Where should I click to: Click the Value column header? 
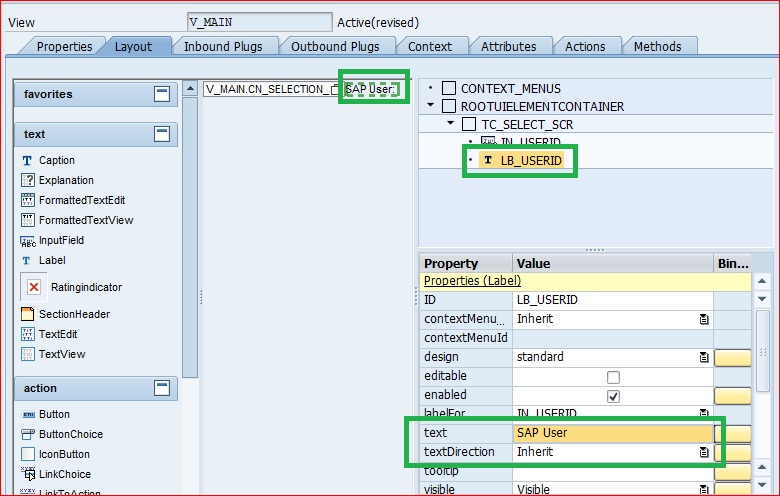pos(612,263)
